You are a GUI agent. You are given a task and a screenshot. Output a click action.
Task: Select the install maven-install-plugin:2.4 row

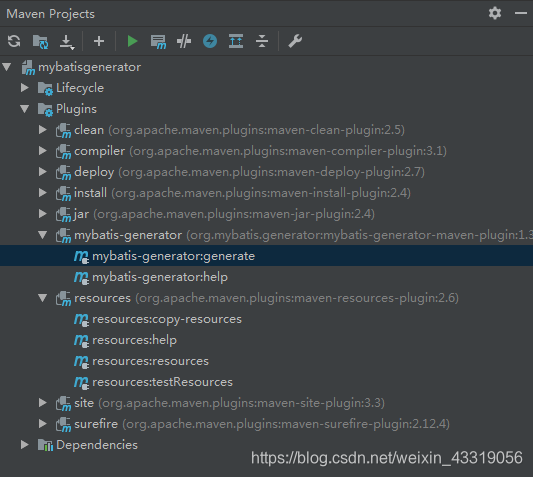coord(266,193)
